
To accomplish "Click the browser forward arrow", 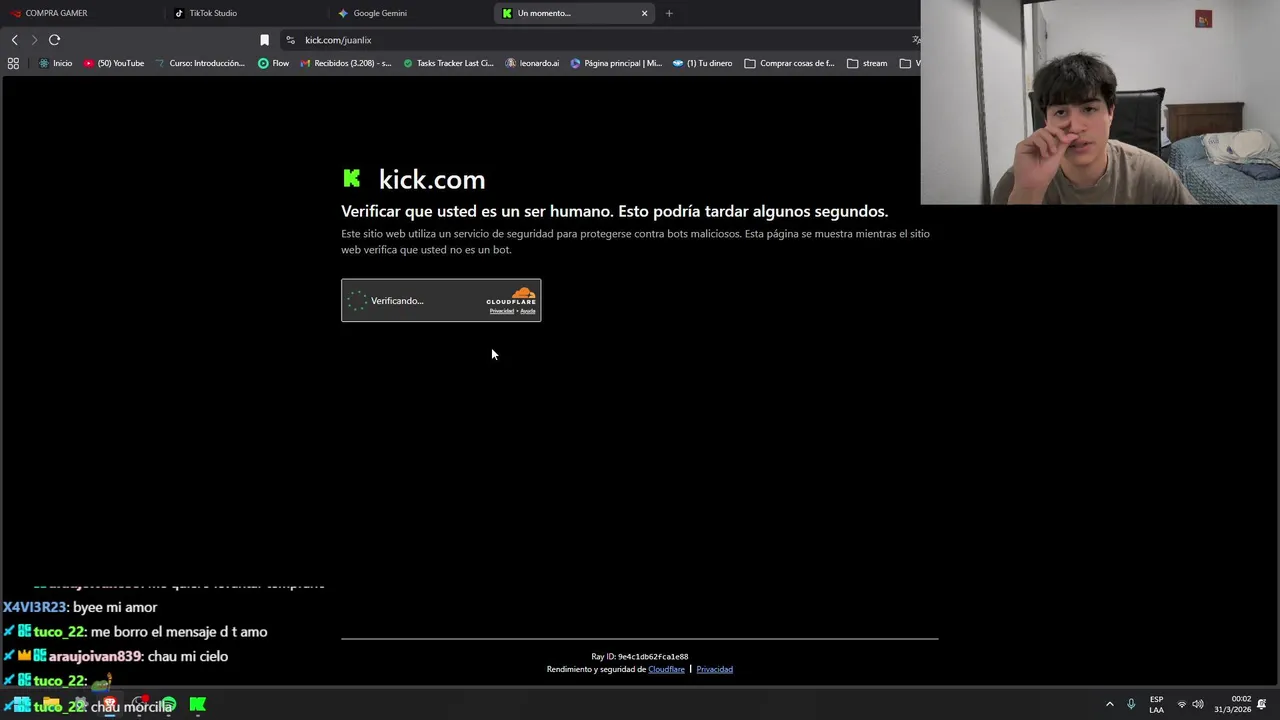I will tap(34, 40).
